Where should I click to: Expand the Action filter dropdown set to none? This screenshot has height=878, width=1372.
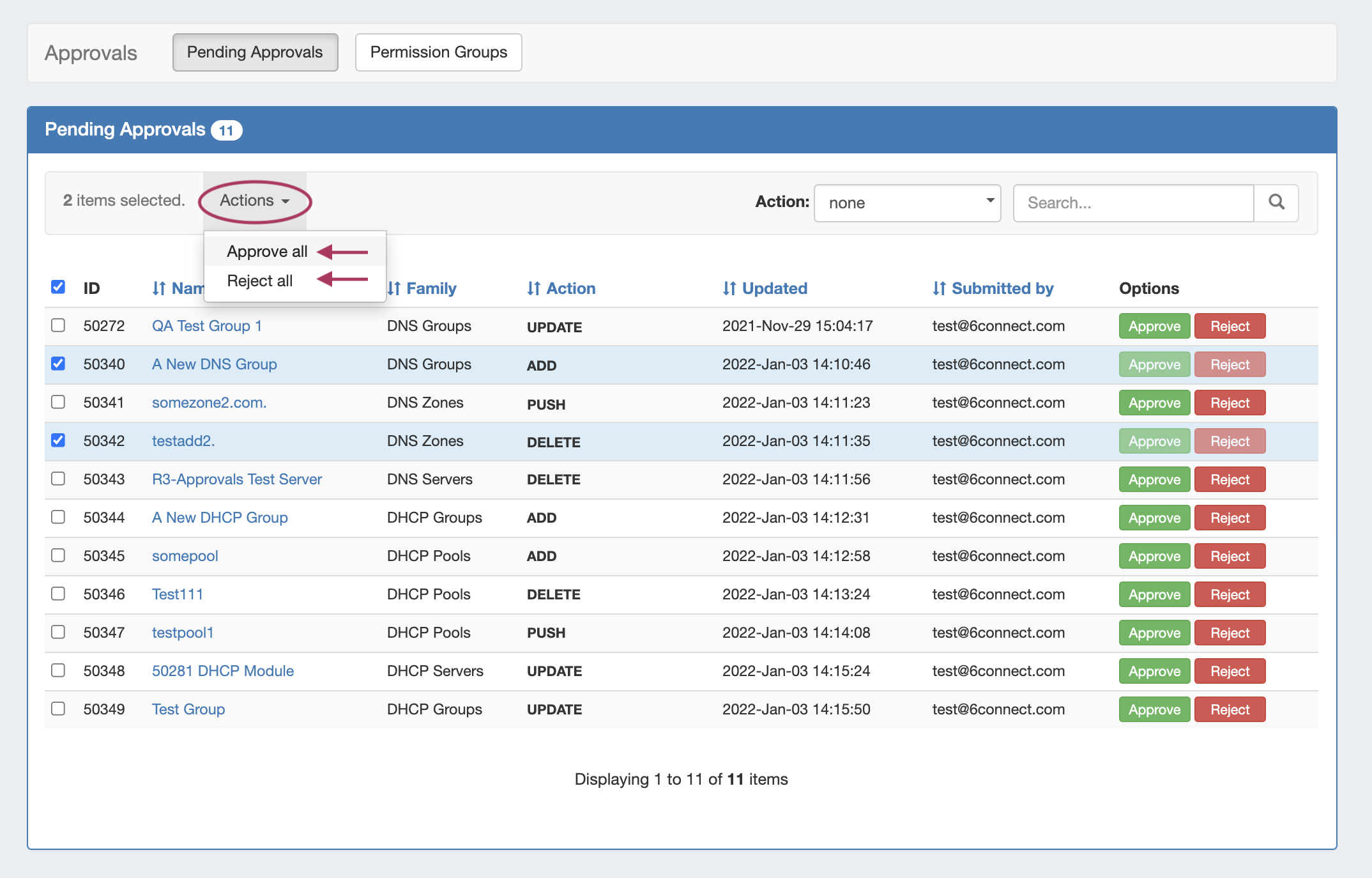[907, 203]
